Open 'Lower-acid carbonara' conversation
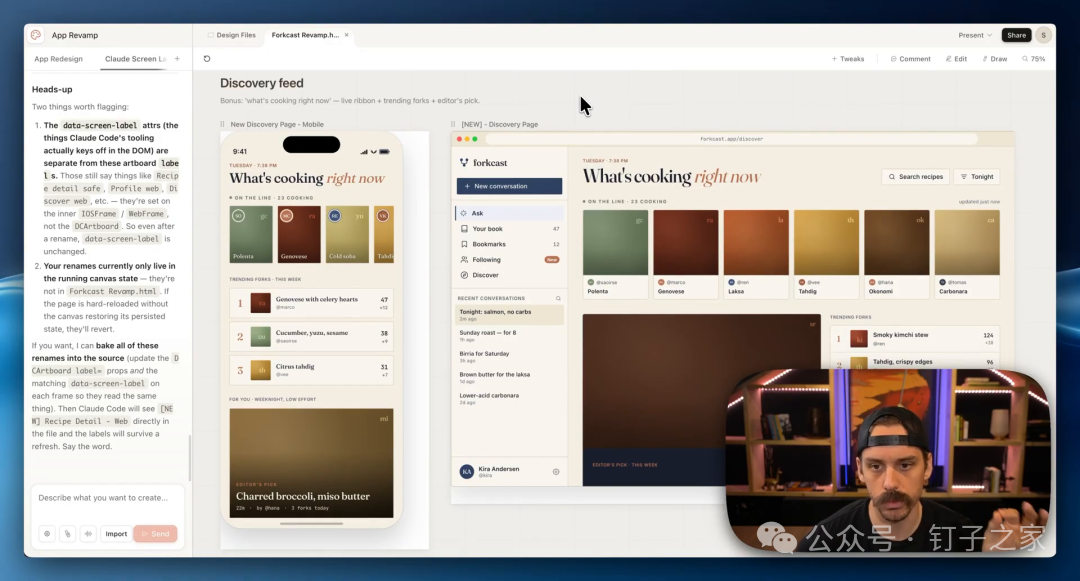 [509, 399]
